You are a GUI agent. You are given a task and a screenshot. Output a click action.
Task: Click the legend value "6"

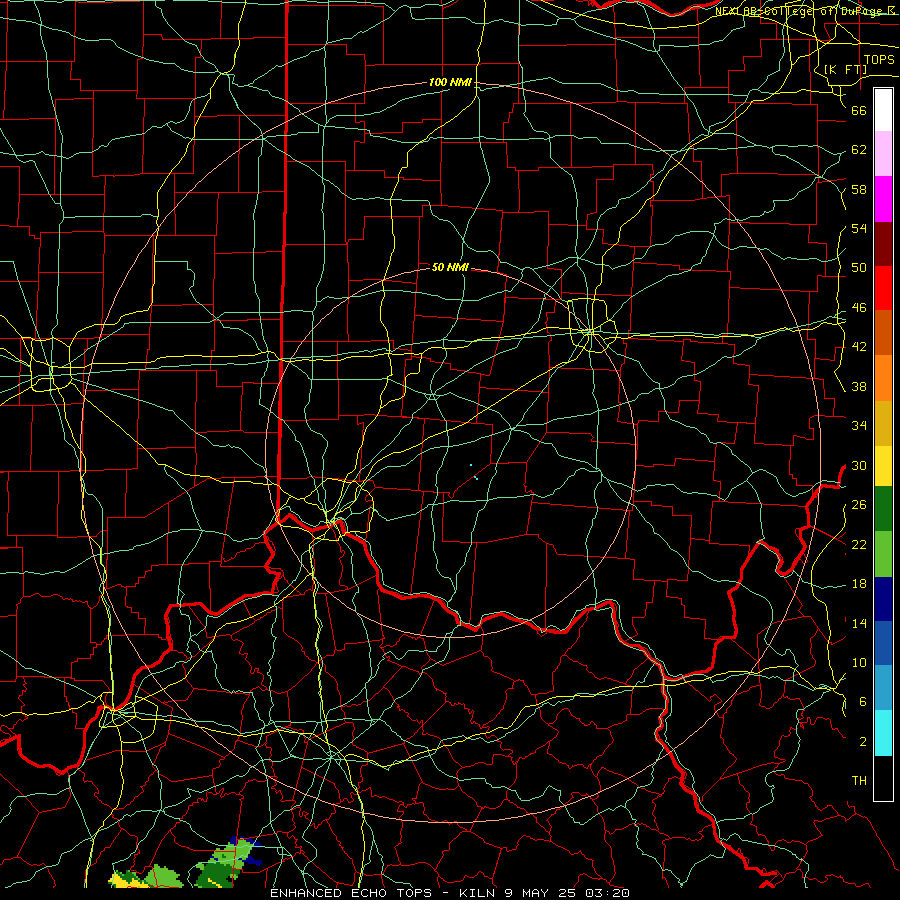[x=862, y=701]
